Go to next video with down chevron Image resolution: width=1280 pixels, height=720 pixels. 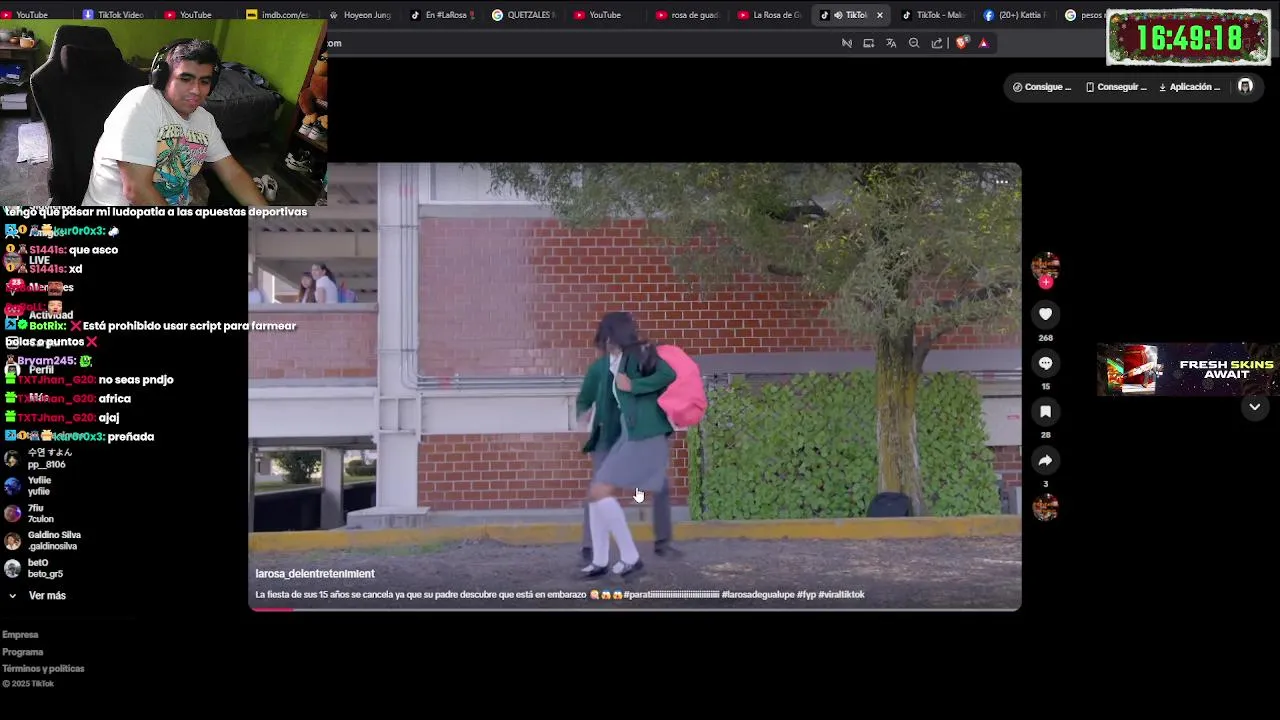point(1254,407)
